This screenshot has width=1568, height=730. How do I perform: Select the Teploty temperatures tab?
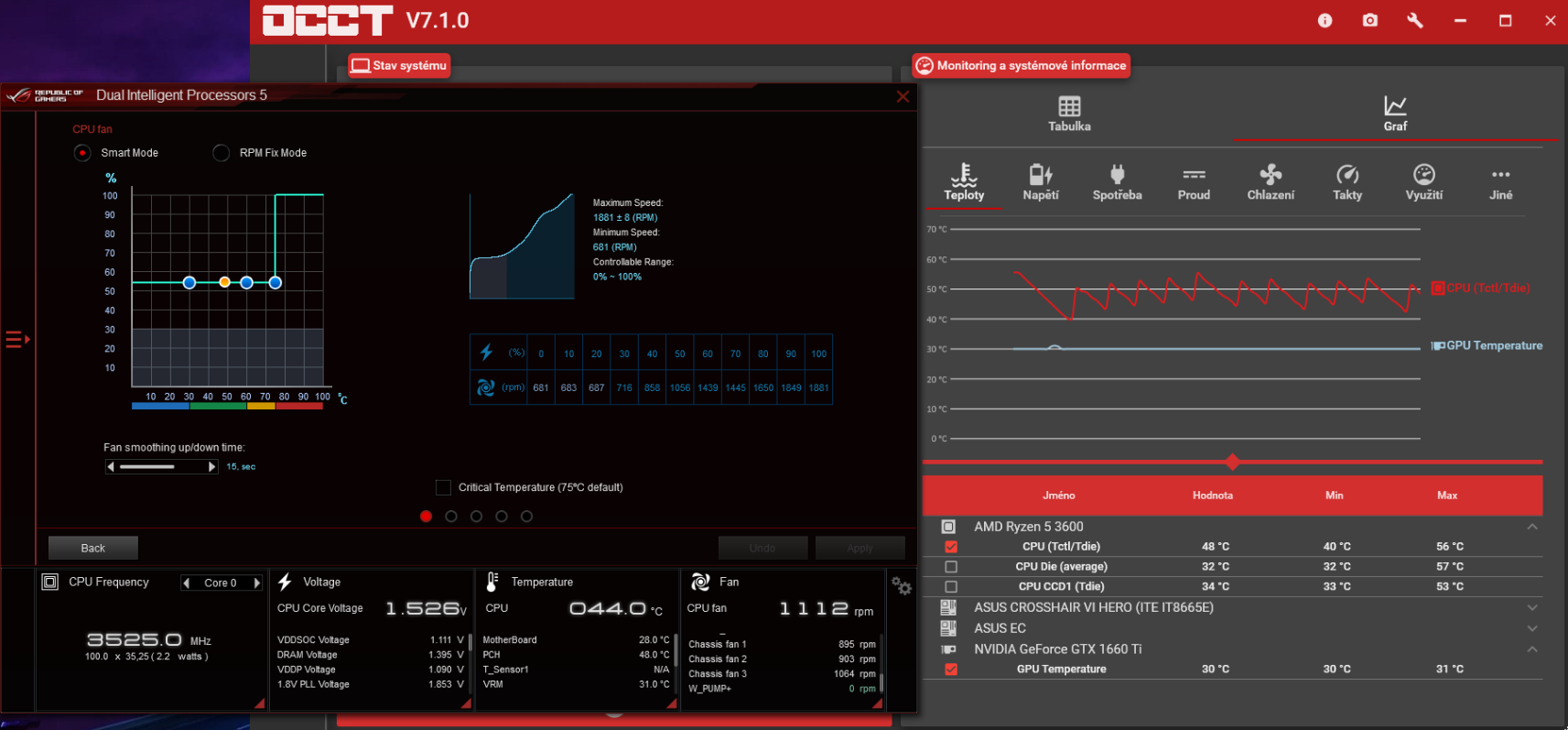pyautogui.click(x=964, y=182)
